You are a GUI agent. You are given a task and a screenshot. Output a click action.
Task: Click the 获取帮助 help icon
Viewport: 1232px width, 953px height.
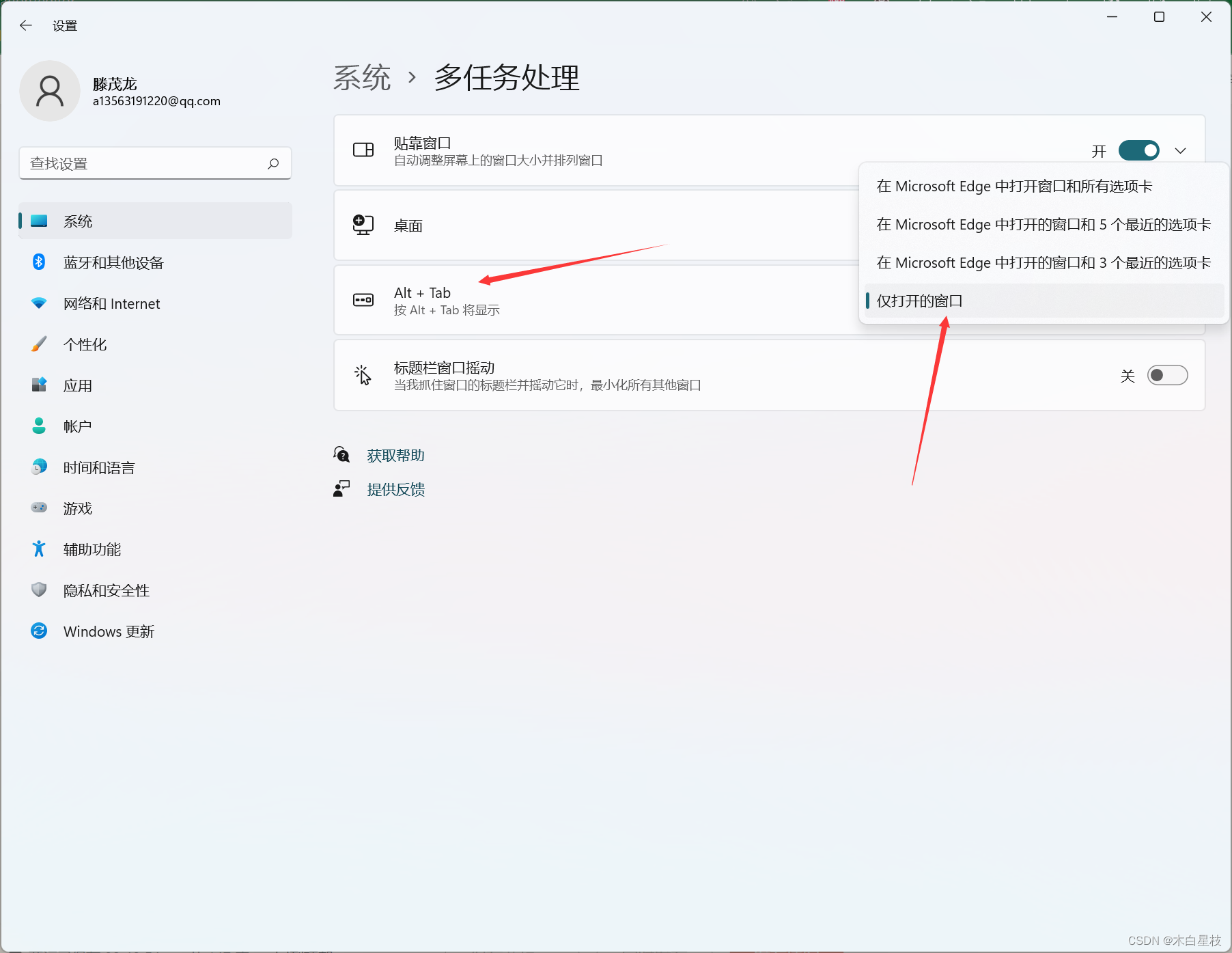pyautogui.click(x=341, y=454)
